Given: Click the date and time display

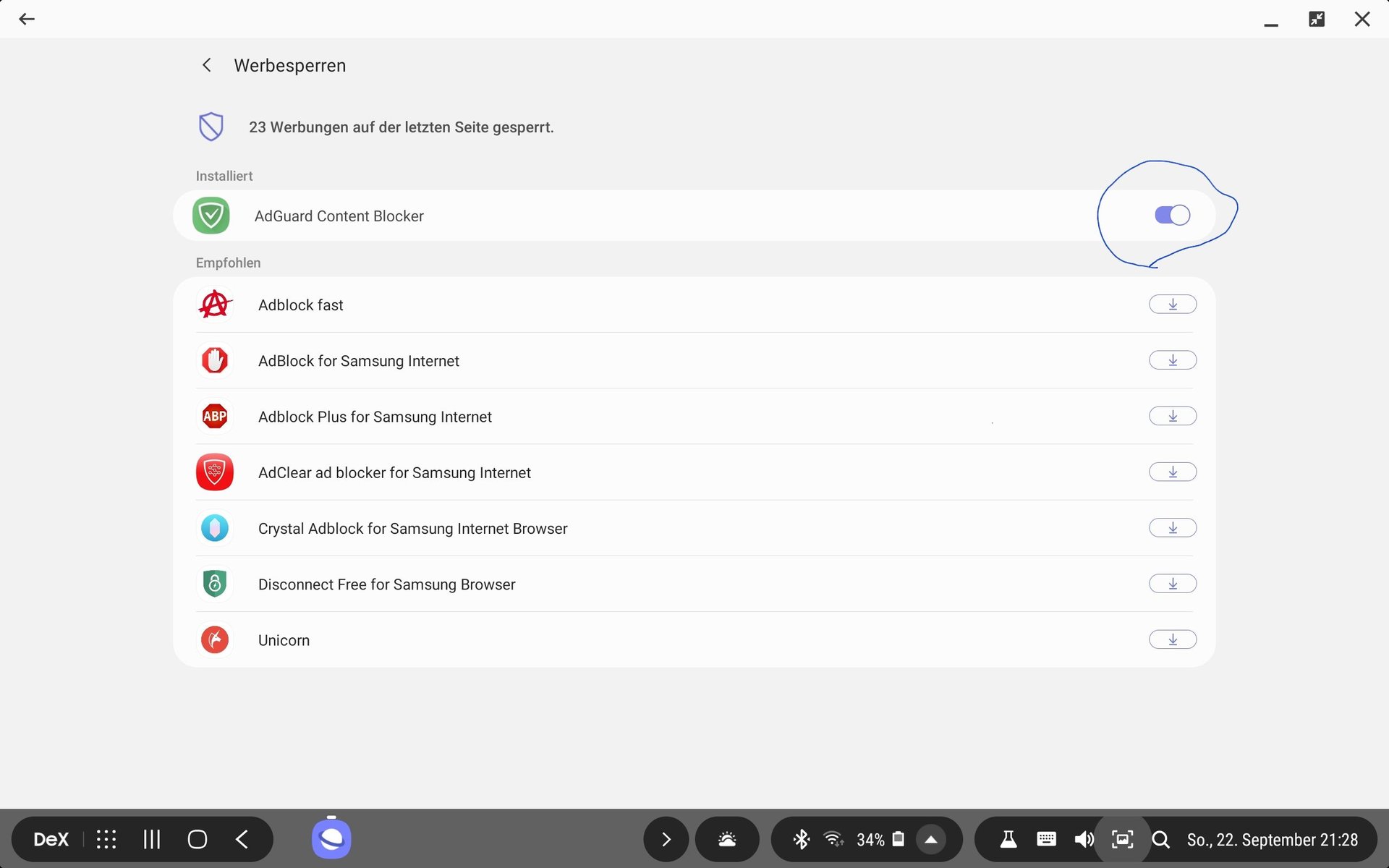Looking at the screenshot, I should pyautogui.click(x=1272, y=840).
